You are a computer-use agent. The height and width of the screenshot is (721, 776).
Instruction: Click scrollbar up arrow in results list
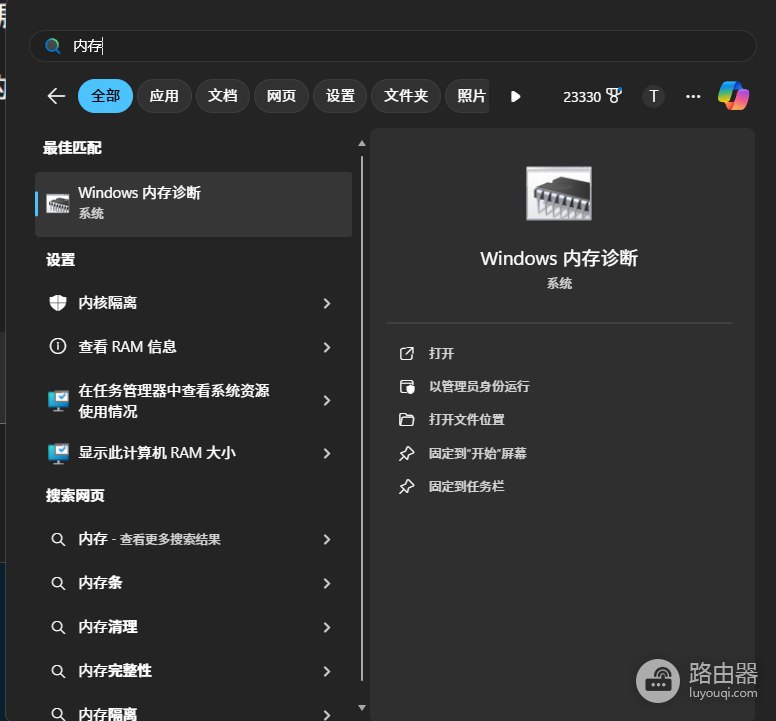[x=362, y=144]
